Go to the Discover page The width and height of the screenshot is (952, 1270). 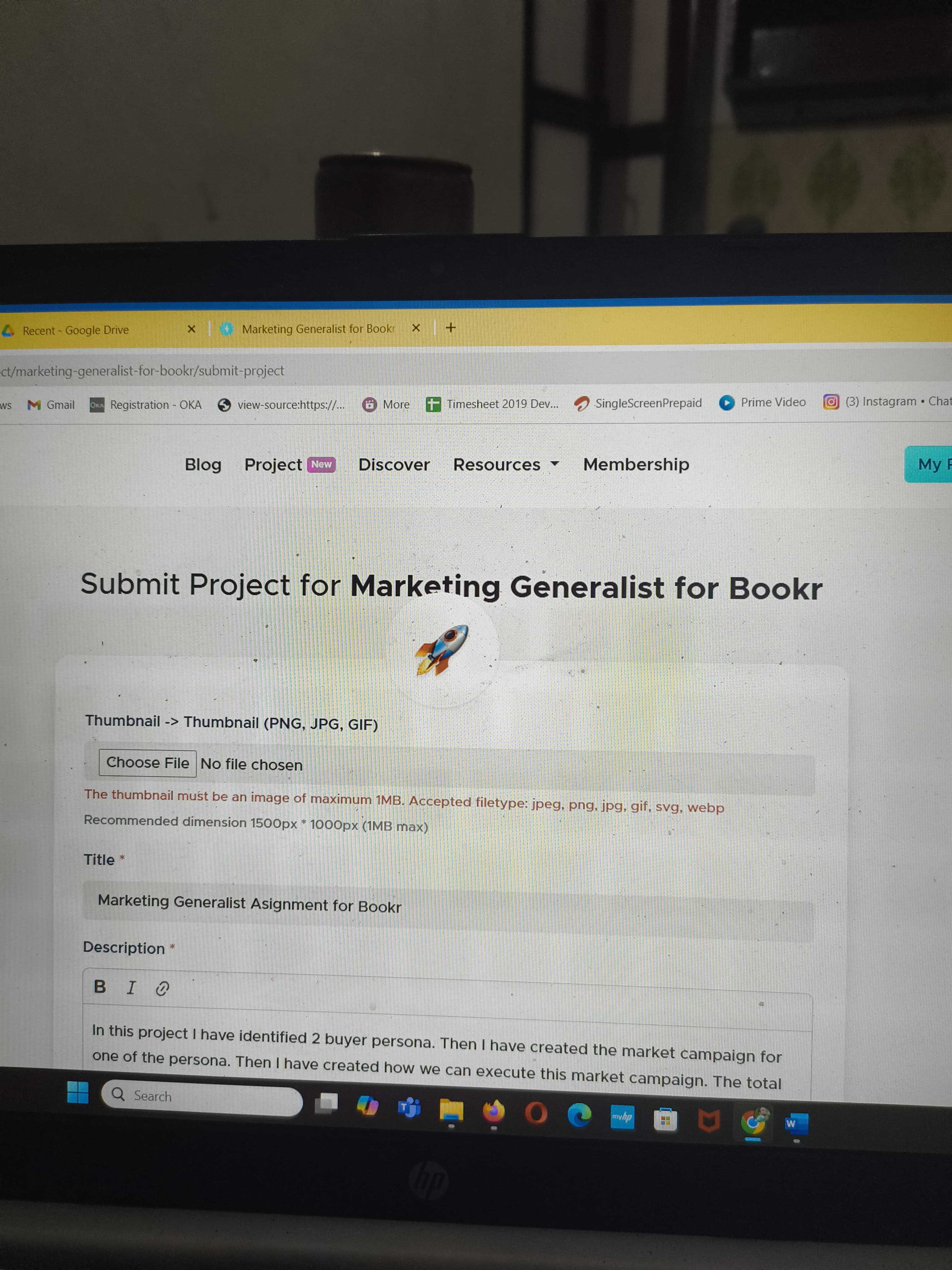(x=394, y=464)
